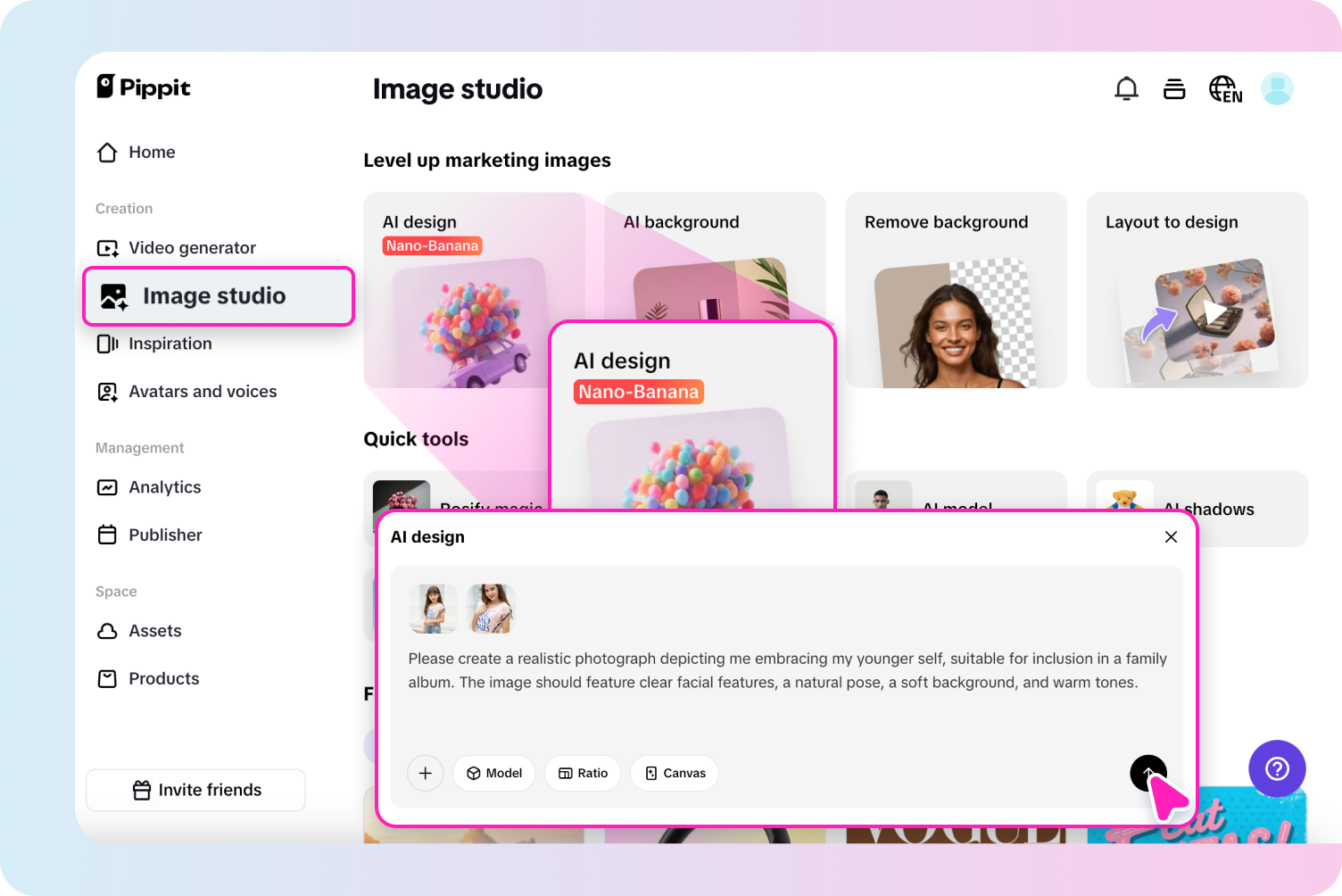Click the Pippit logo
This screenshot has width=1342, height=896.
[x=144, y=87]
